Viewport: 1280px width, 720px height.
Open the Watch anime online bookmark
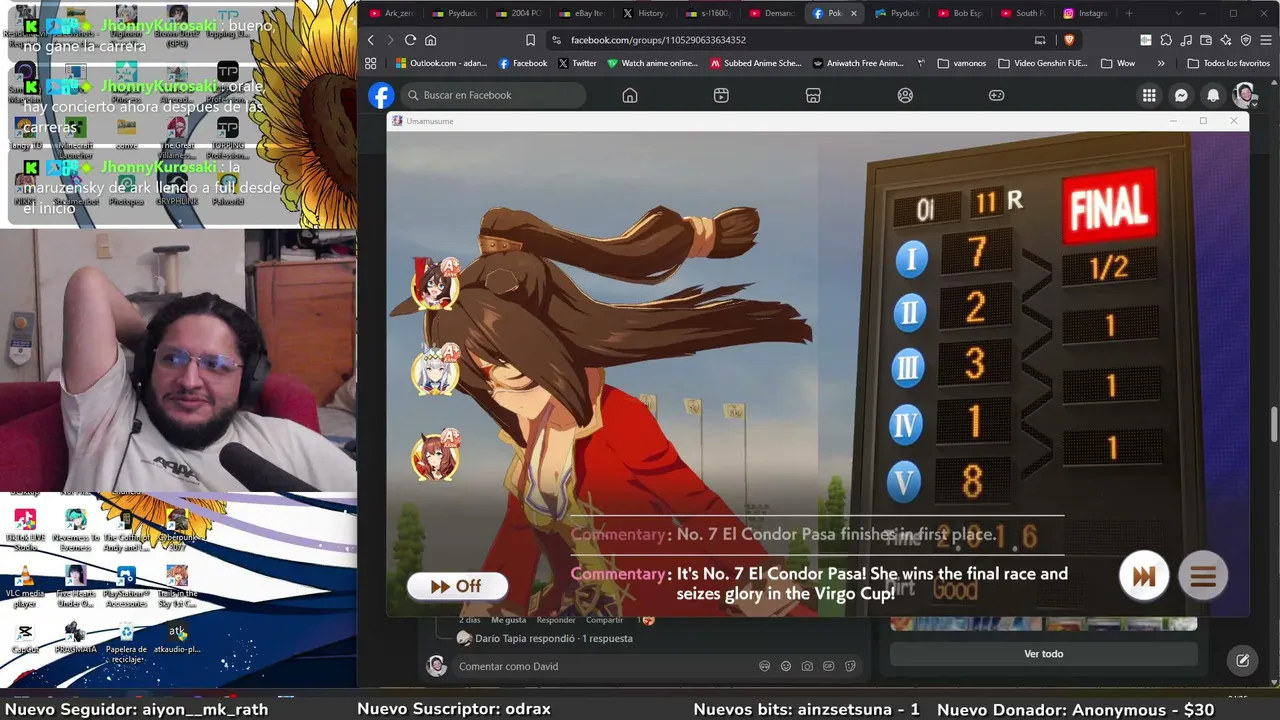652,63
